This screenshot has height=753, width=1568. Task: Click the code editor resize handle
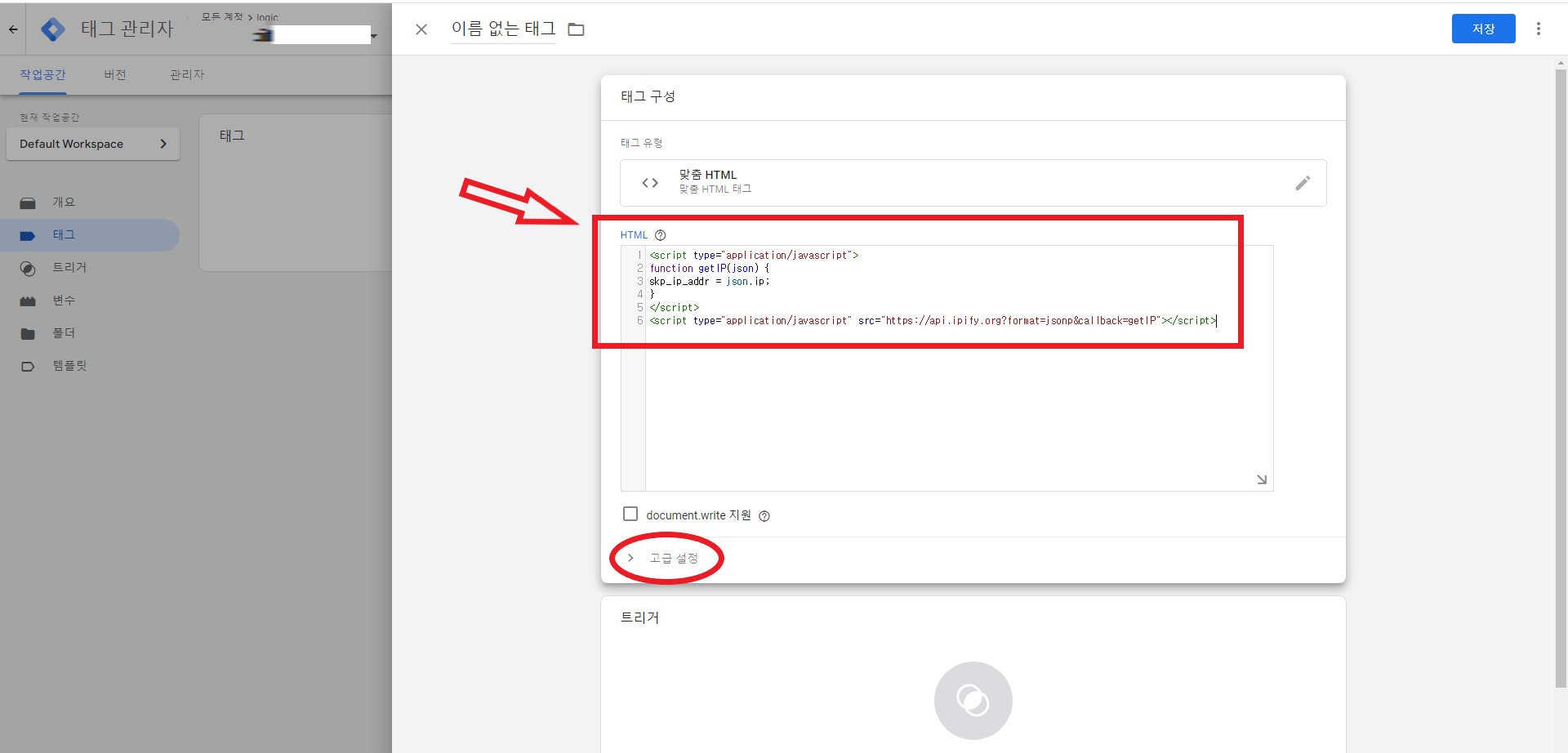pos(1262,479)
